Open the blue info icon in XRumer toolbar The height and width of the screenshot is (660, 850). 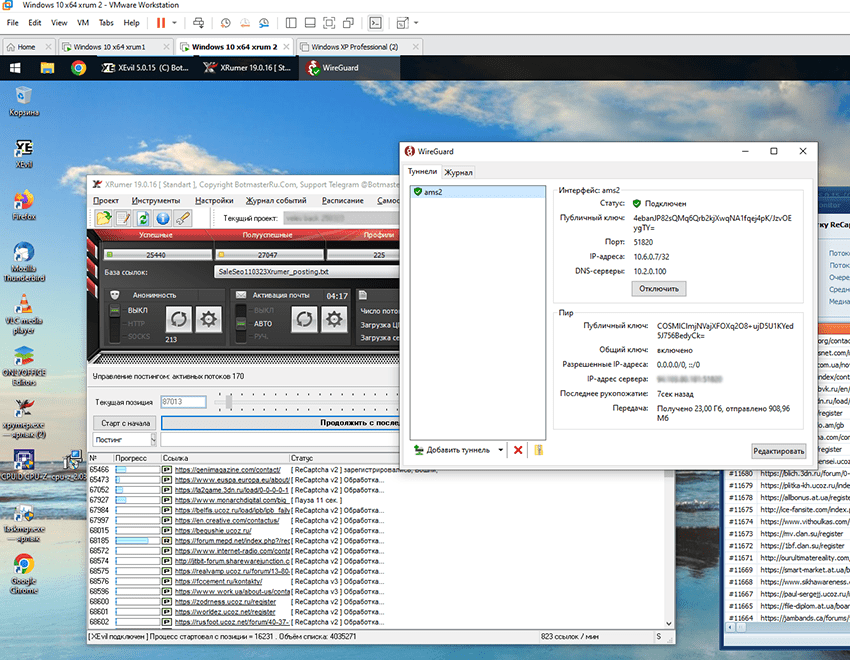pos(163,218)
